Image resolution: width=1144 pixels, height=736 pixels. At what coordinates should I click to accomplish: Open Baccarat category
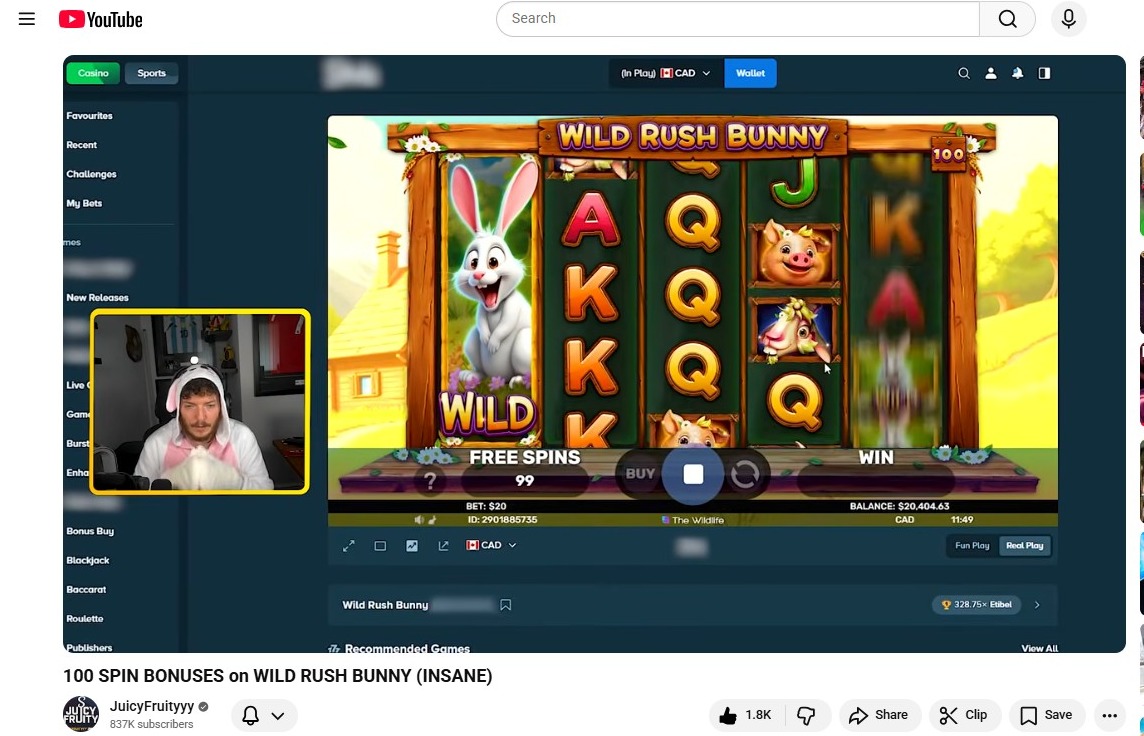tap(86, 589)
